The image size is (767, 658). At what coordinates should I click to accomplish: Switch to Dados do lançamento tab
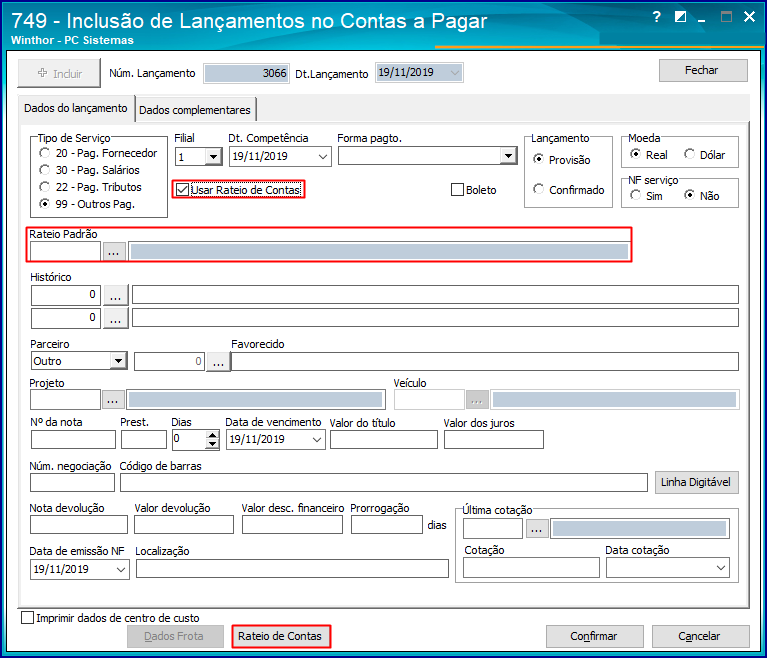pyautogui.click(x=75, y=108)
